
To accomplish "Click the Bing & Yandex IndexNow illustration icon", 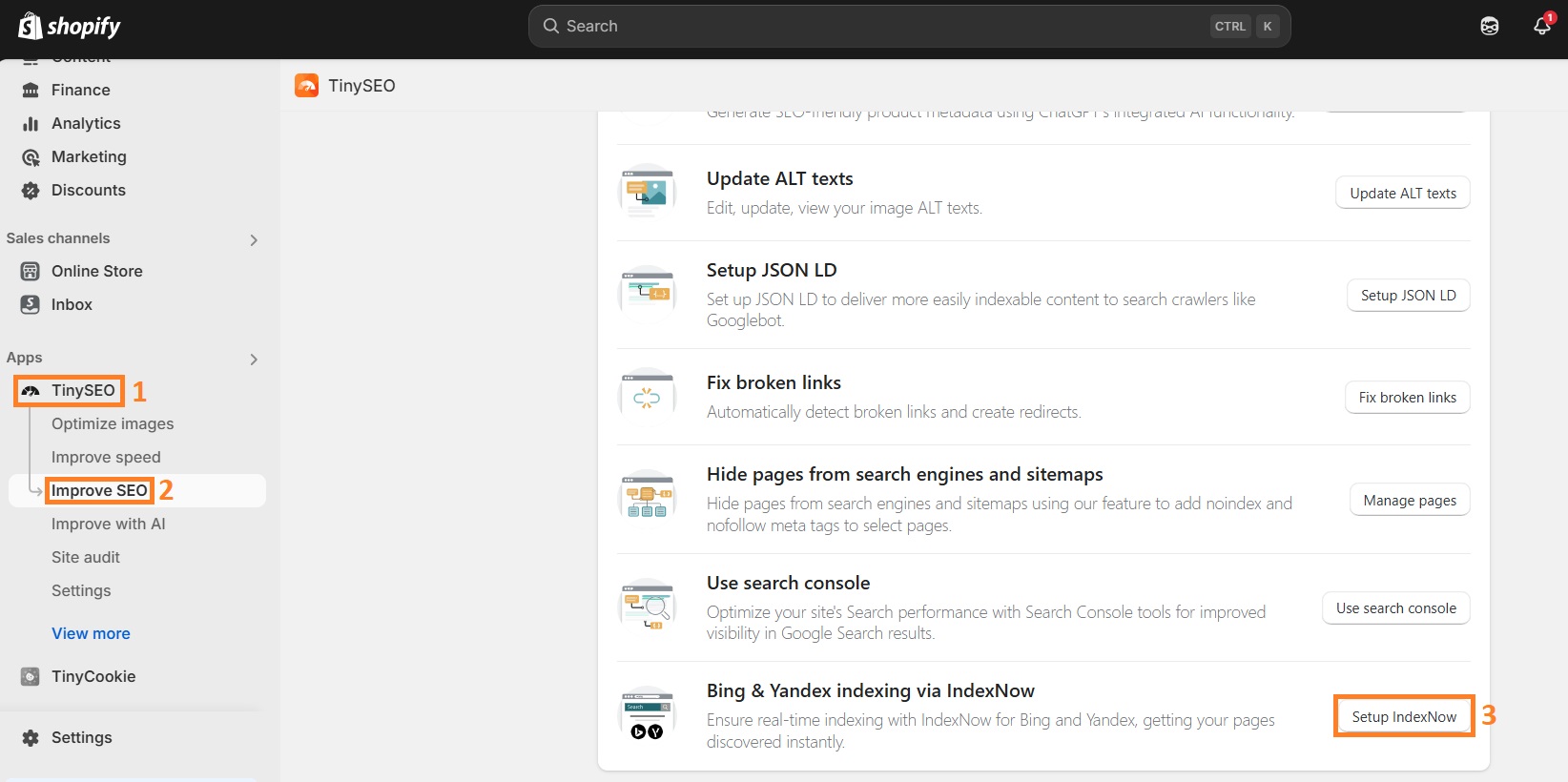I will (648, 715).
